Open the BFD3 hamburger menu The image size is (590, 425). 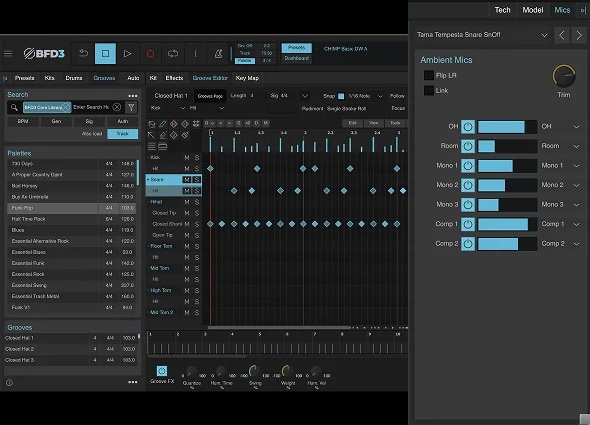[8, 53]
